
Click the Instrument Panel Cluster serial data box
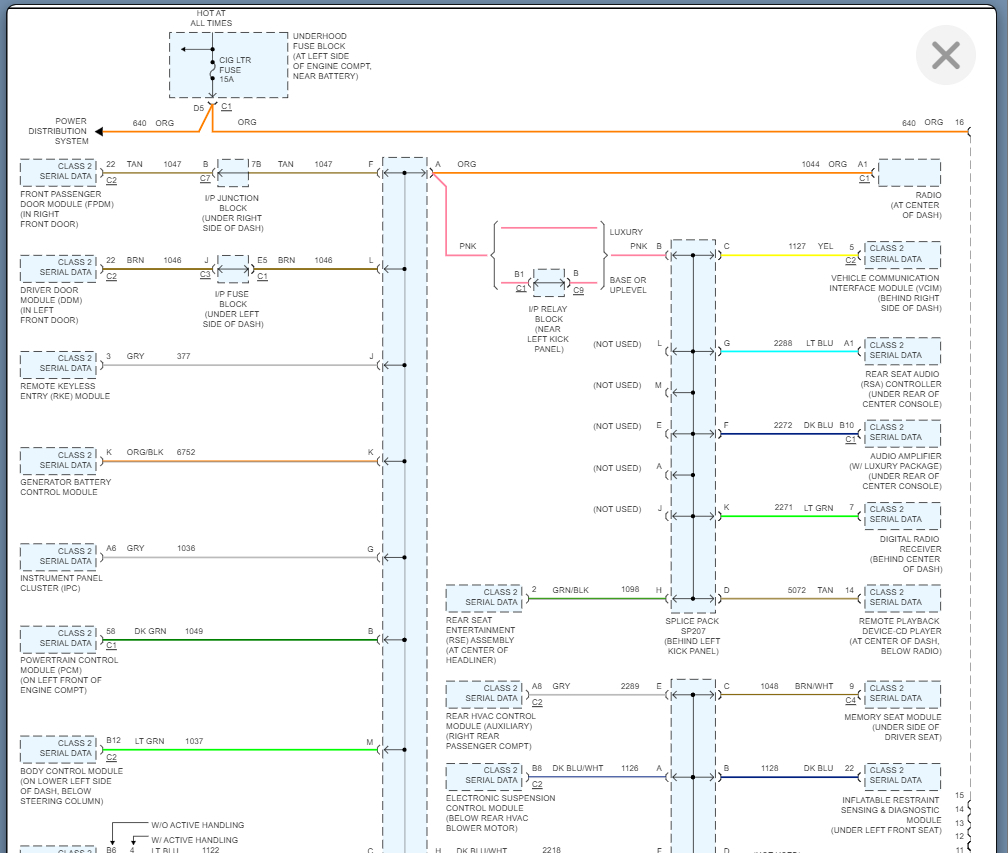click(x=58, y=557)
